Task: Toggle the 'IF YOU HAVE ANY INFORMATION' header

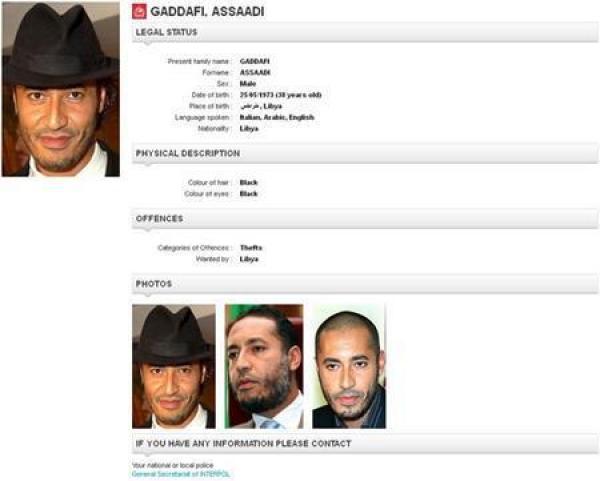Action: [365, 443]
